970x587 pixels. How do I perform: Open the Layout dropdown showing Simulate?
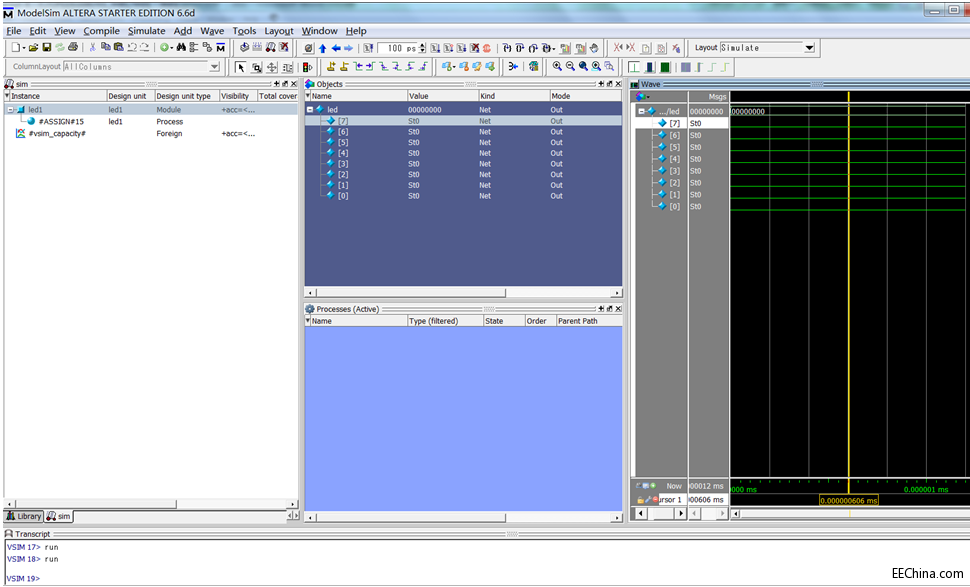(x=809, y=48)
